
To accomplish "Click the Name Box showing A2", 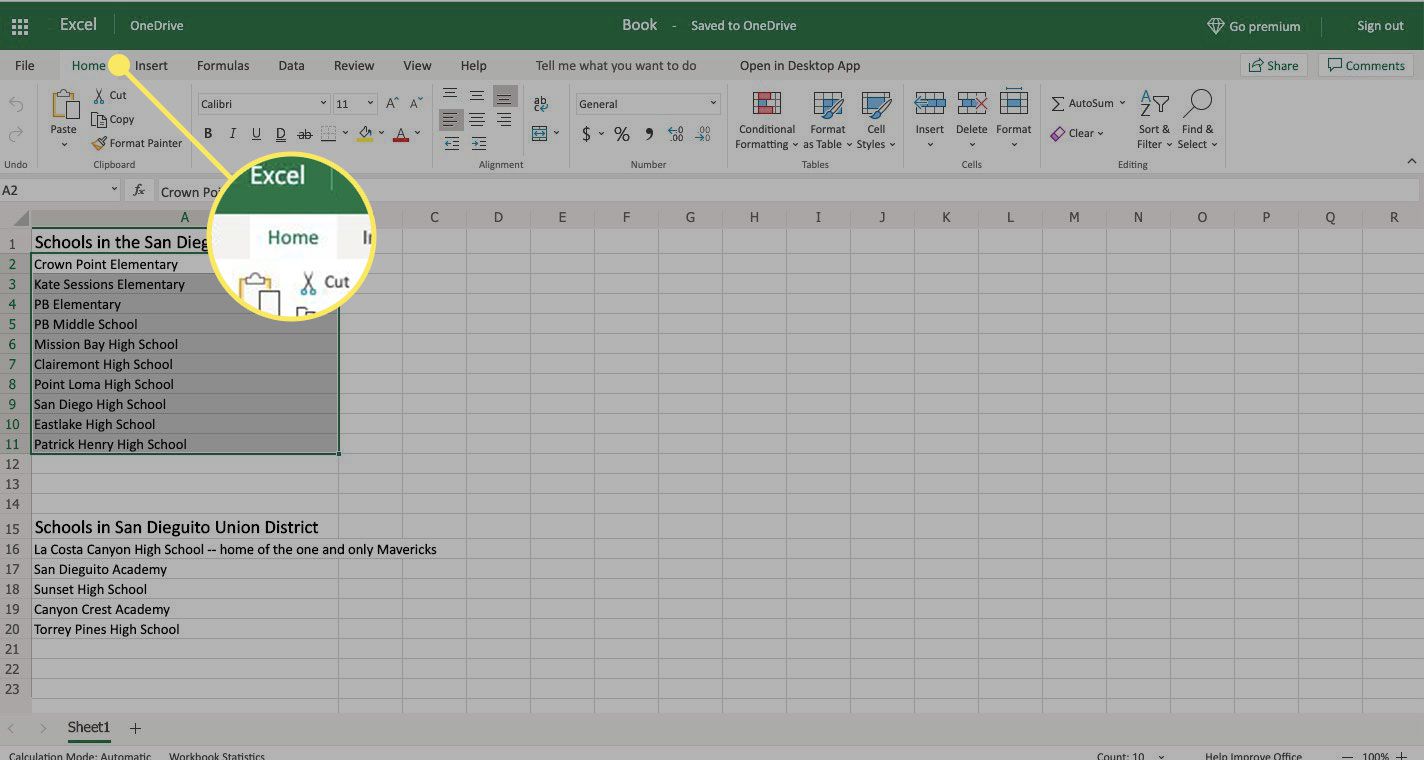I will click(x=60, y=191).
